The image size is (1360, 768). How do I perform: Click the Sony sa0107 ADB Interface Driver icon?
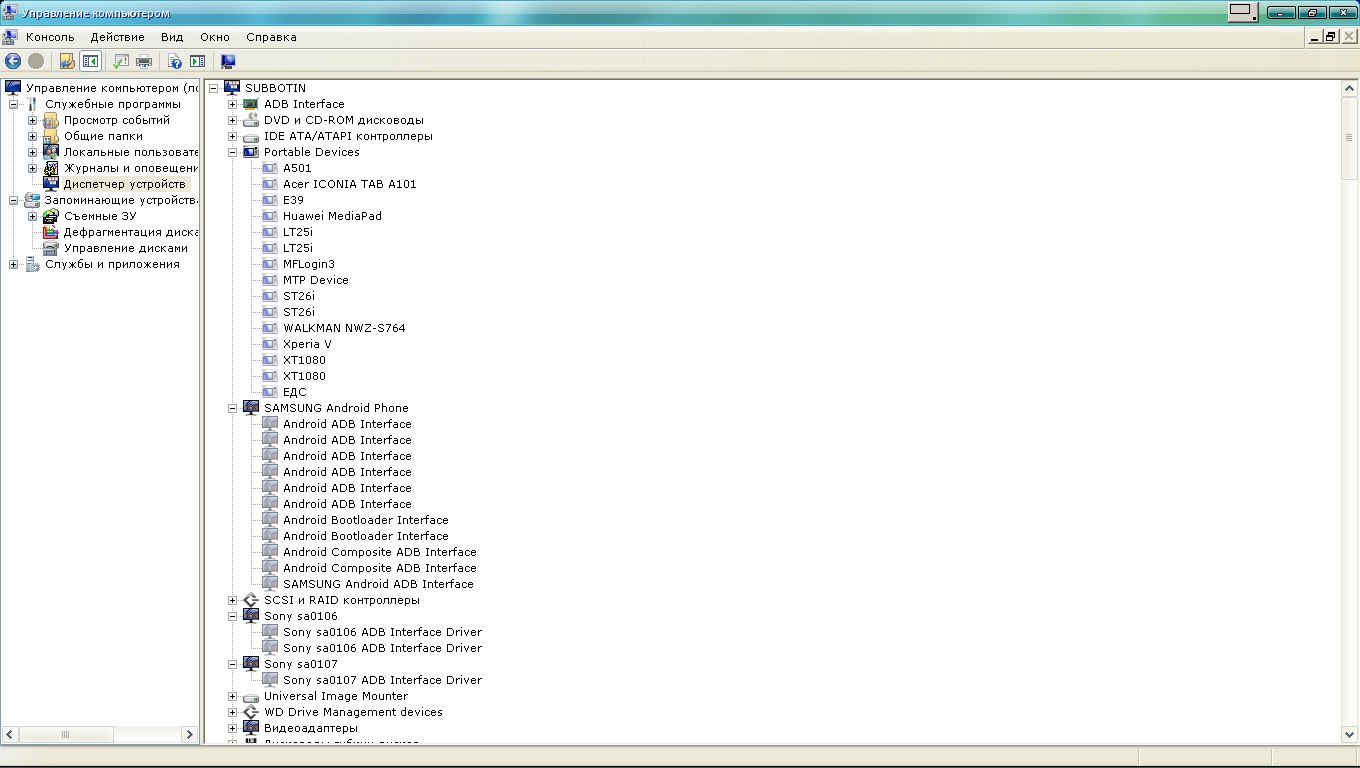tap(270, 680)
